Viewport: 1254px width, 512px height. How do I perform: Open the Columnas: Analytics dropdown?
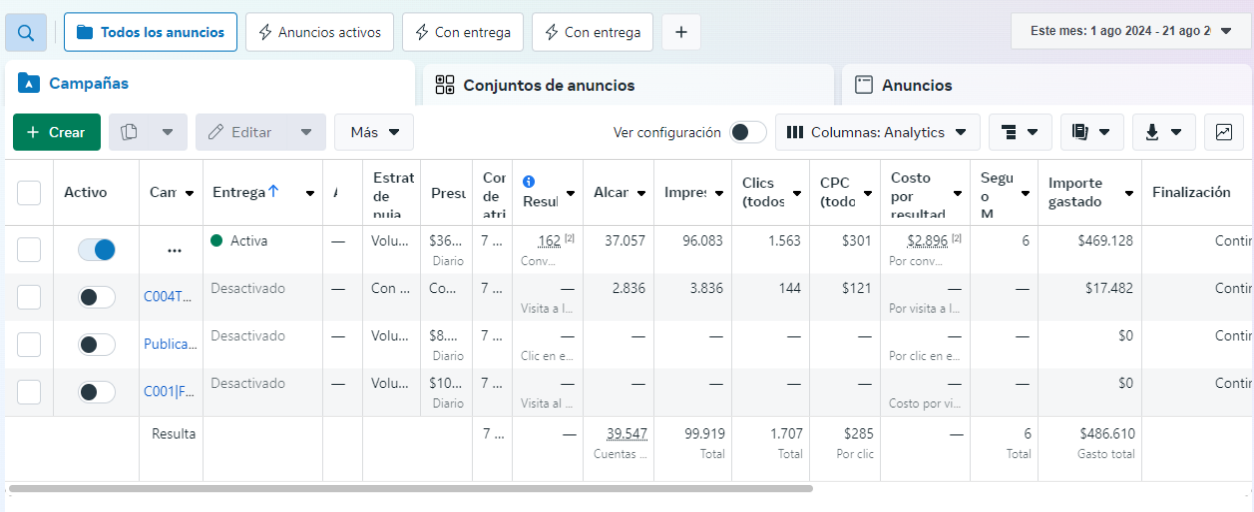[x=877, y=132]
